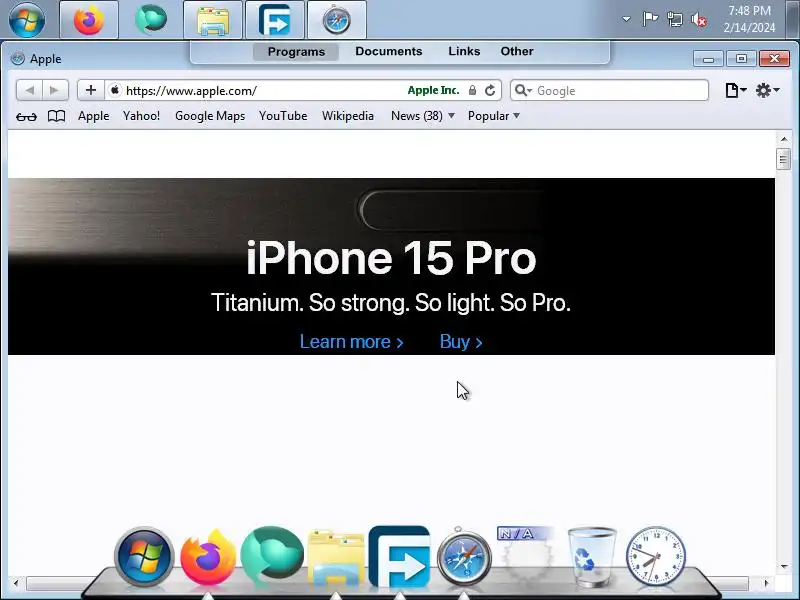
Task: Open the Google Maps bookmark
Action: 210,116
